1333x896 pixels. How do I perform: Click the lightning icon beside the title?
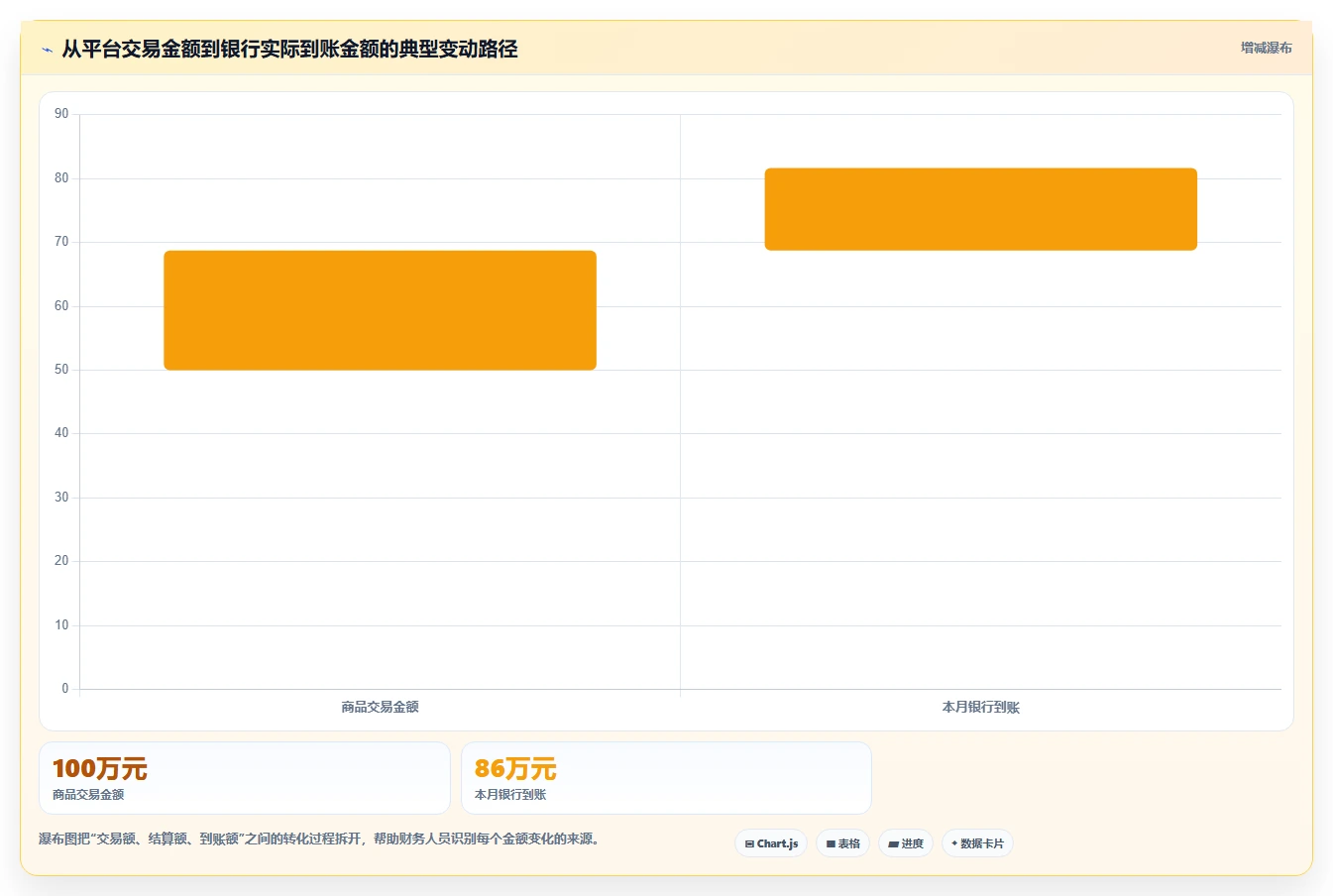[47, 50]
